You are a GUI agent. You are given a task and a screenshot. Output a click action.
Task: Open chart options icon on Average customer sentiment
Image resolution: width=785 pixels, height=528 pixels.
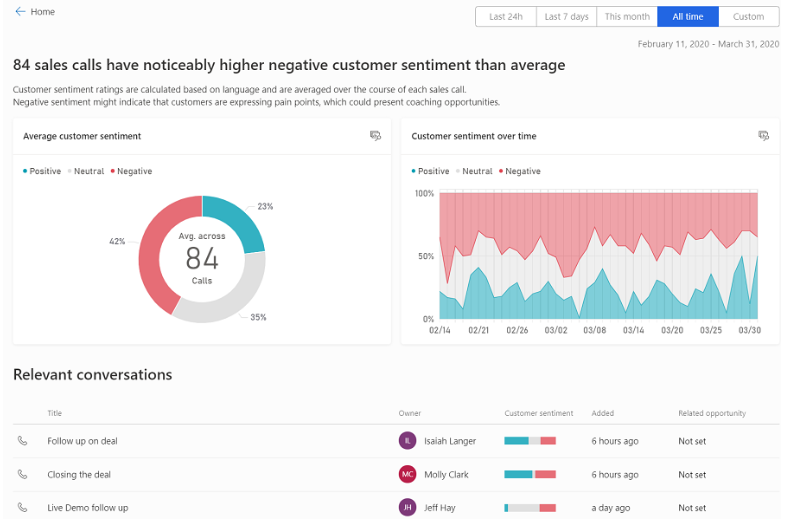click(x=375, y=136)
